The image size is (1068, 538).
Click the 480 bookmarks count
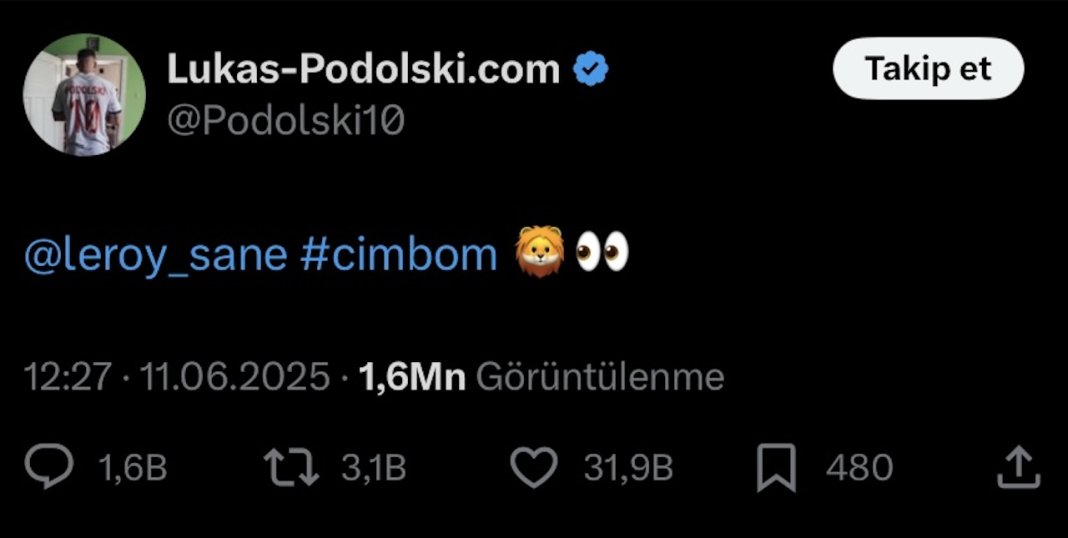tap(859, 468)
